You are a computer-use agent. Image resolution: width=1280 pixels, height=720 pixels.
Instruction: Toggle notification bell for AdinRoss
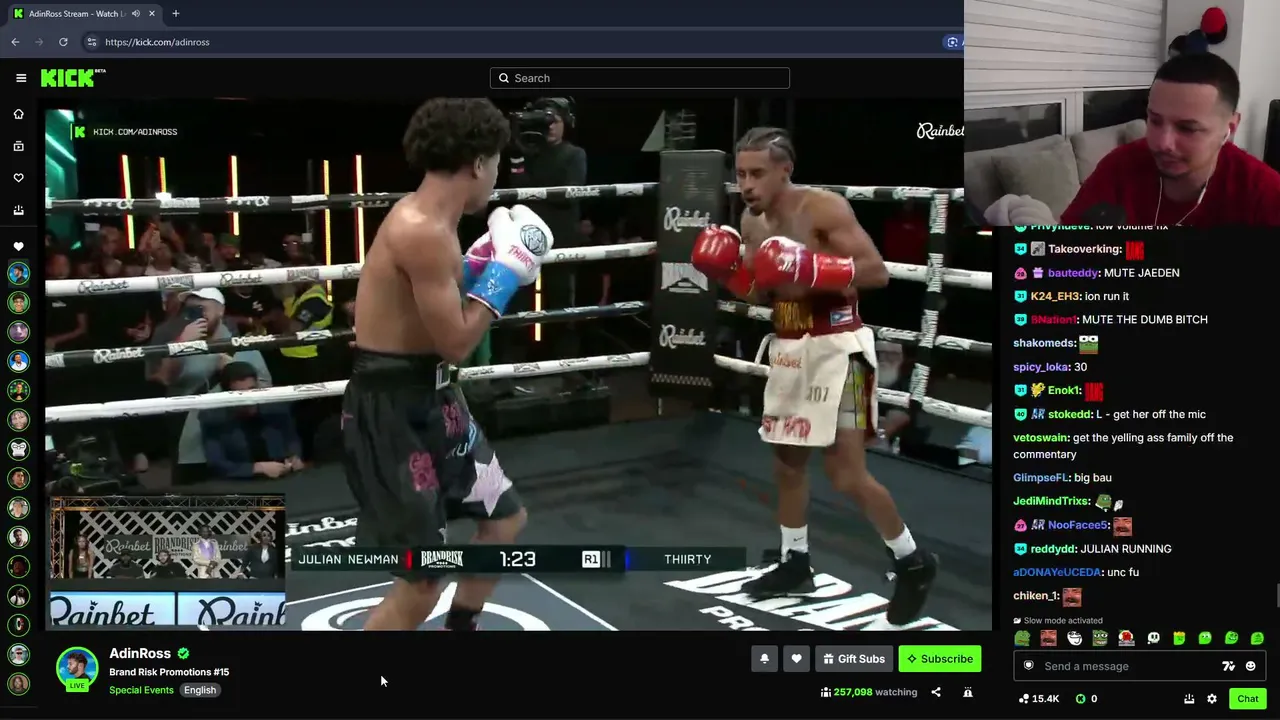click(764, 659)
